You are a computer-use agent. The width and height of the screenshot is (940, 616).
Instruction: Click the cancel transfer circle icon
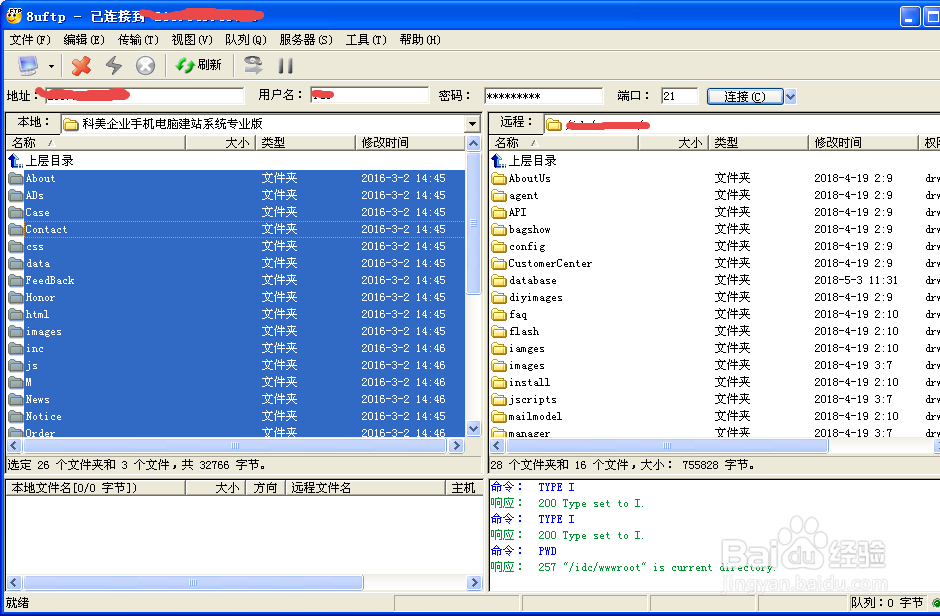coord(145,66)
